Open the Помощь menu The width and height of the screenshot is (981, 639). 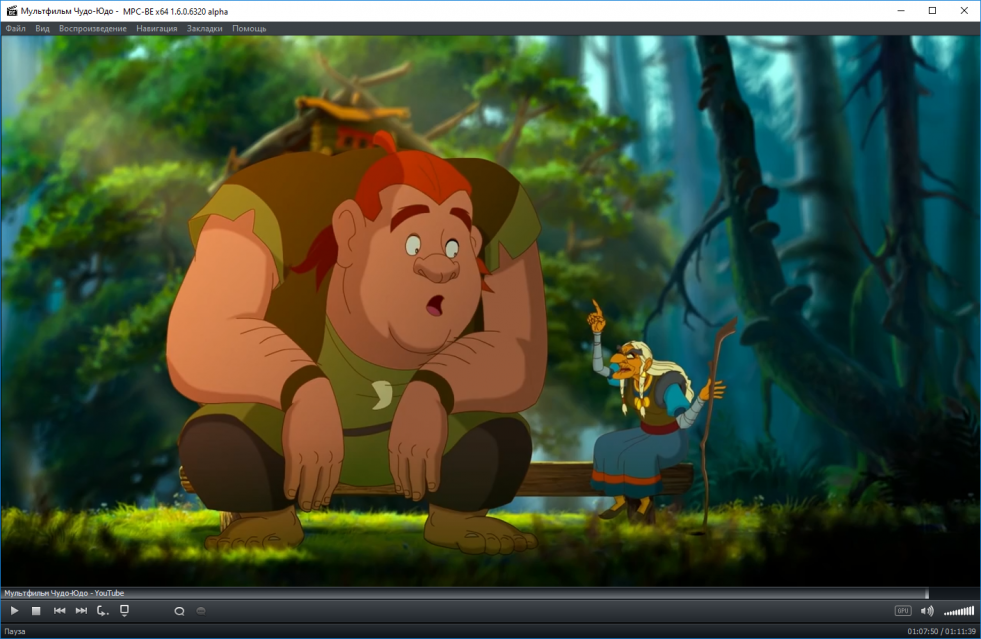point(249,28)
